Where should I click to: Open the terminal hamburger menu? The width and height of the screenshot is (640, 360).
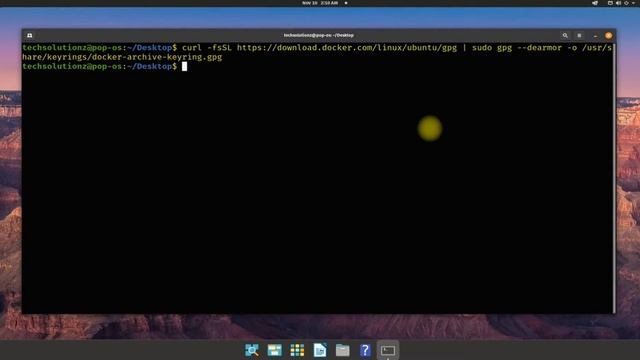[579, 36]
